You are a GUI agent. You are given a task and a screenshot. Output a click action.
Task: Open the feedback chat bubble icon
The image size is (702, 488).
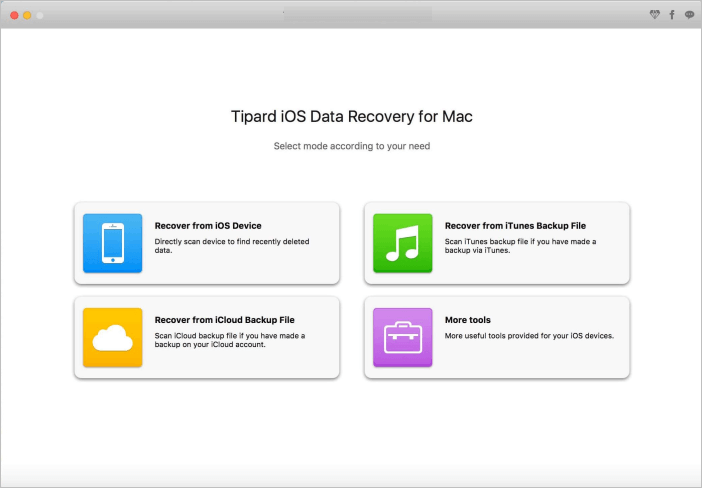[689, 15]
